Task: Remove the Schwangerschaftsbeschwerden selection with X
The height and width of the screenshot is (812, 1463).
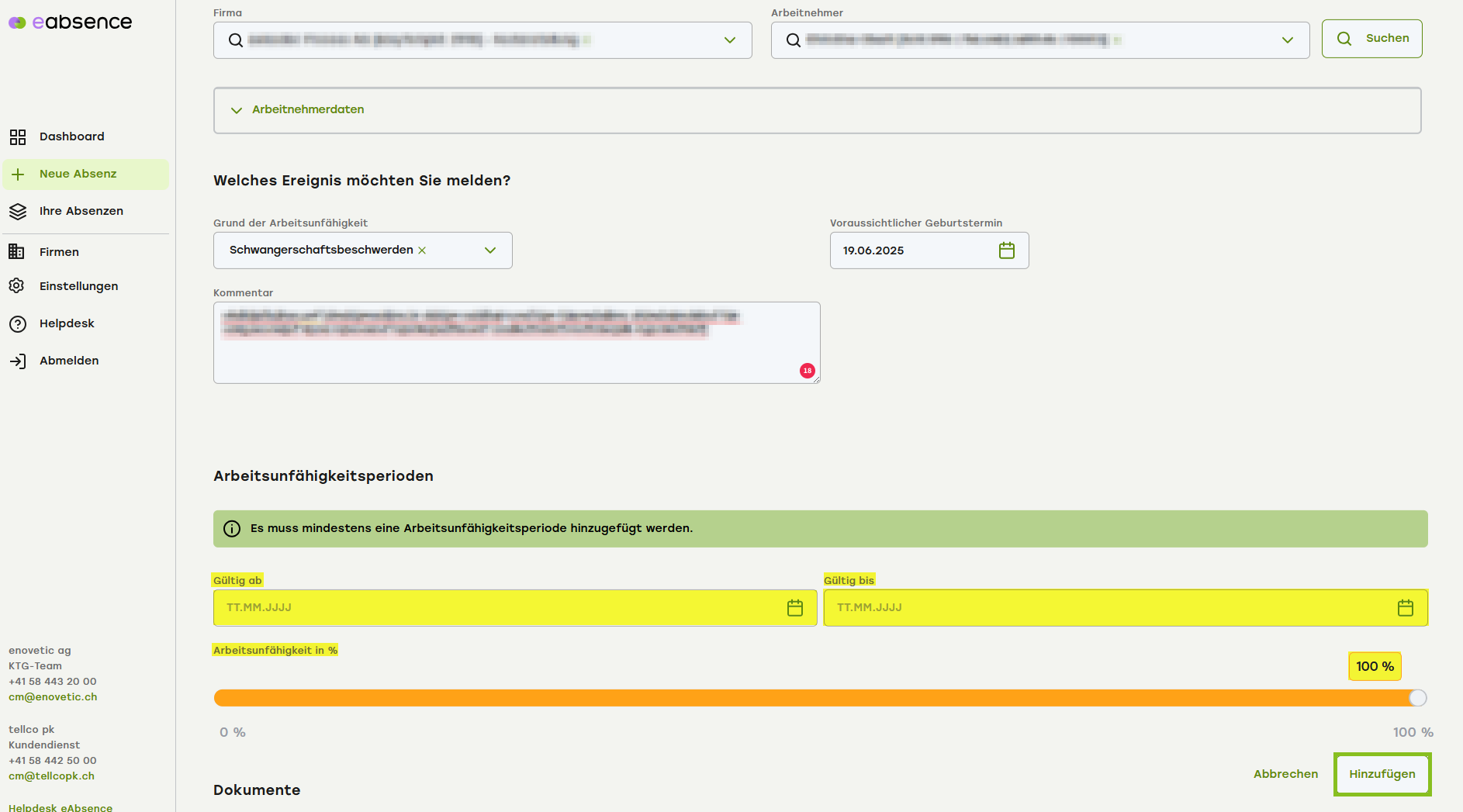Action: click(422, 251)
